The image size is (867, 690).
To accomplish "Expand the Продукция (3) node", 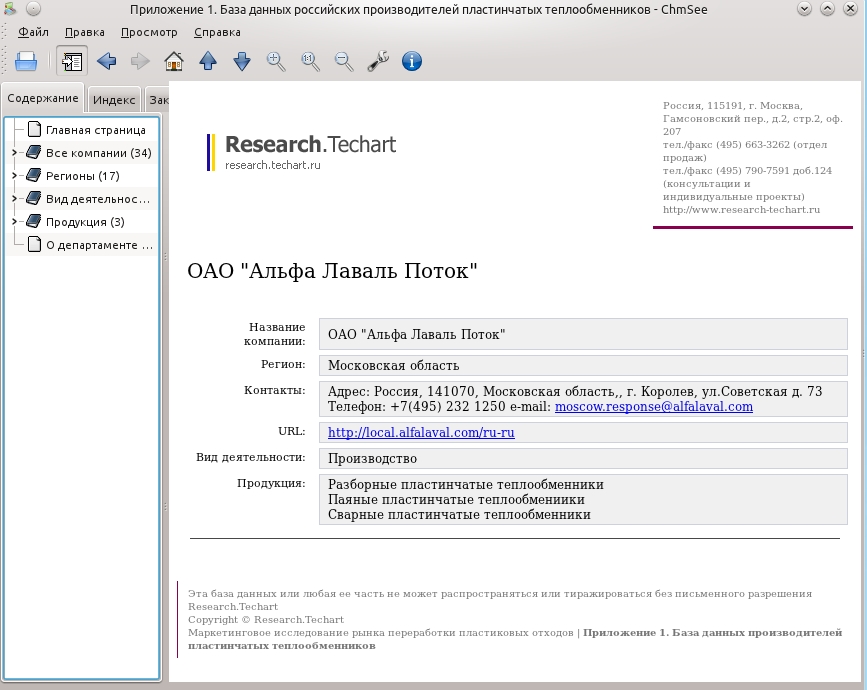I will point(15,222).
